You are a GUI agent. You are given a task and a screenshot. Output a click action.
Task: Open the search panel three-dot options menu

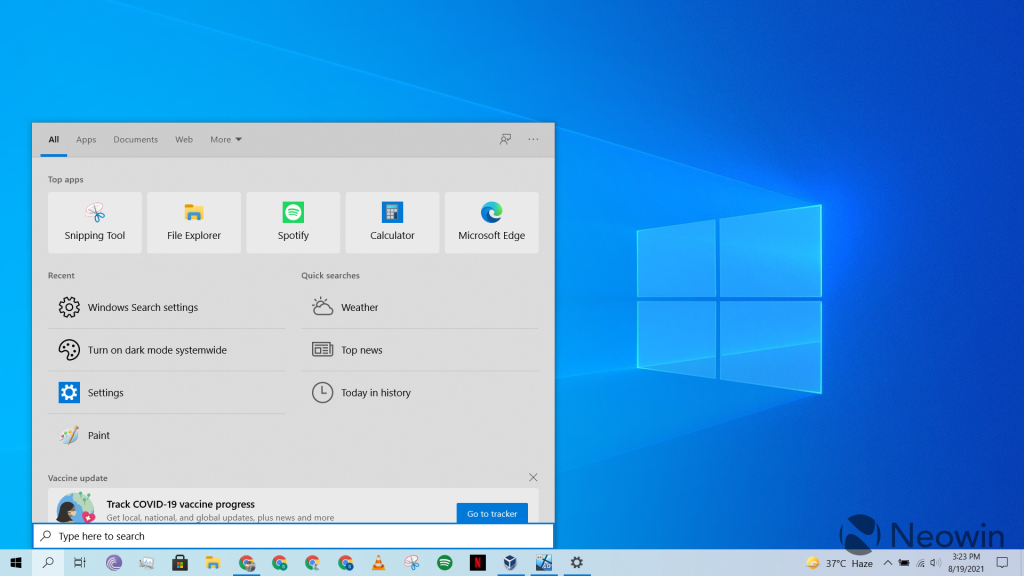click(534, 139)
